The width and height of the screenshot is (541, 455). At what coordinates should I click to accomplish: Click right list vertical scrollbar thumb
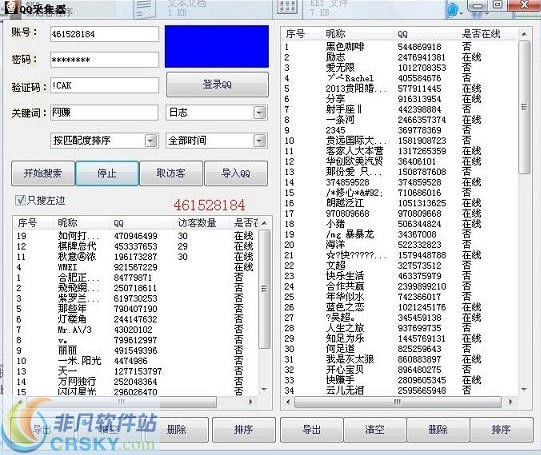click(524, 107)
